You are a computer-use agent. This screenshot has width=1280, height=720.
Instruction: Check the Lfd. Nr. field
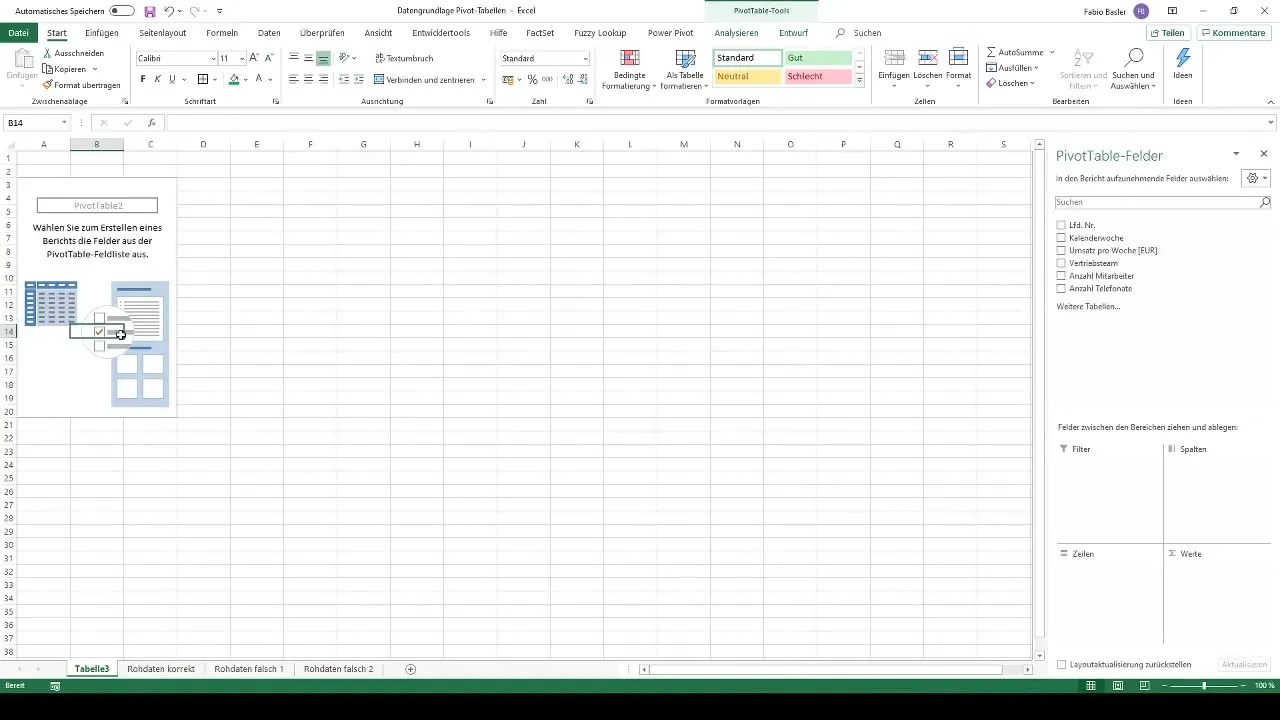tap(1061, 226)
